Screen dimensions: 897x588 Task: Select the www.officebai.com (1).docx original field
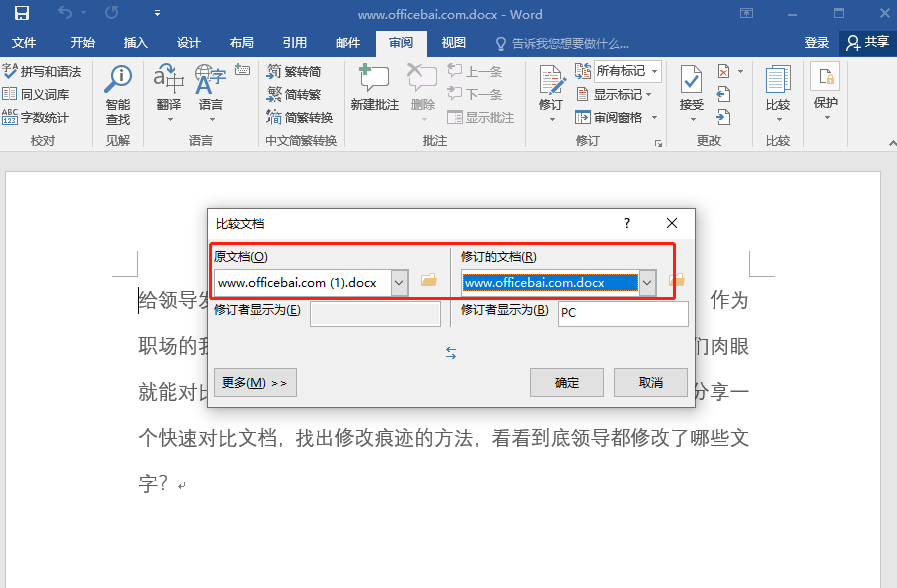pos(303,283)
